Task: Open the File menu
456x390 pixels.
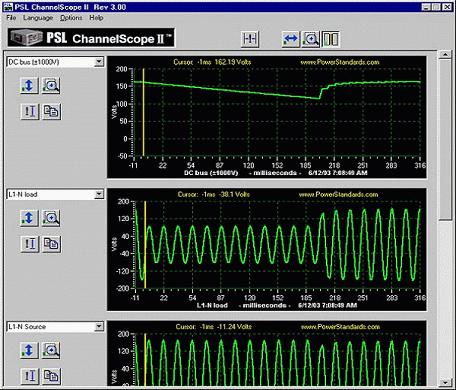Action: (x=11, y=18)
